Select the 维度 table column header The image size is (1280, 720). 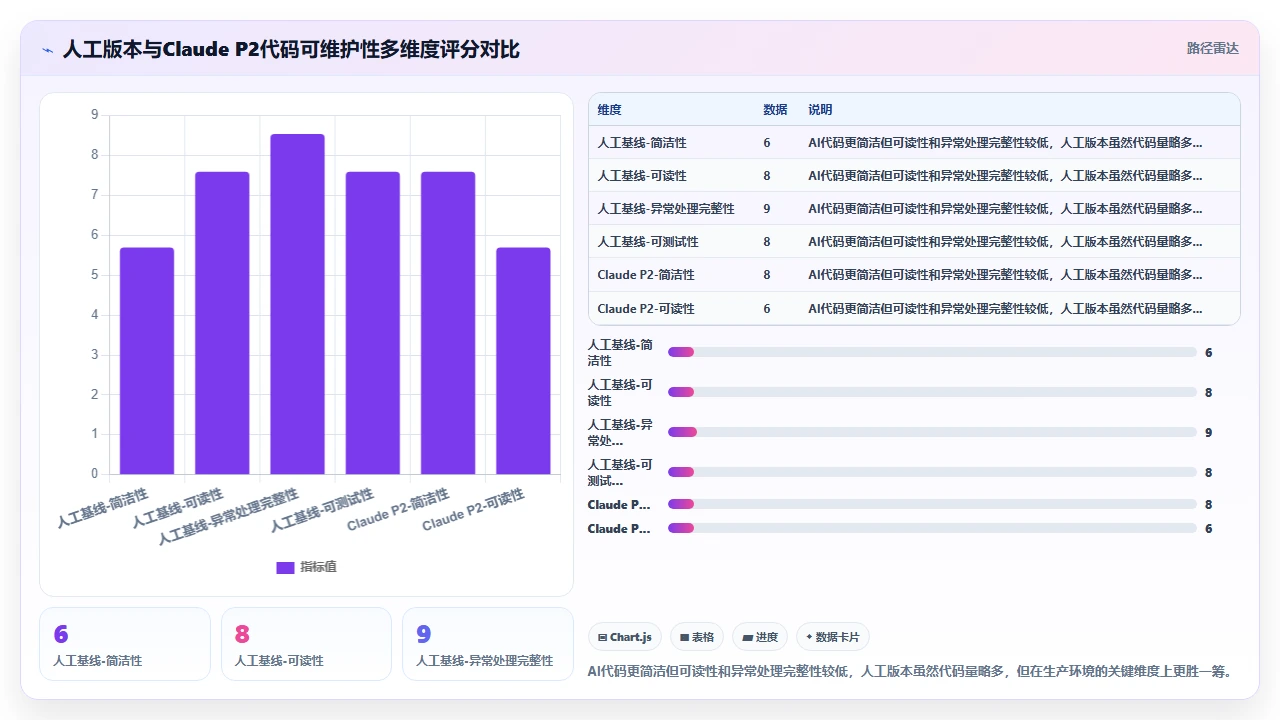(x=609, y=110)
